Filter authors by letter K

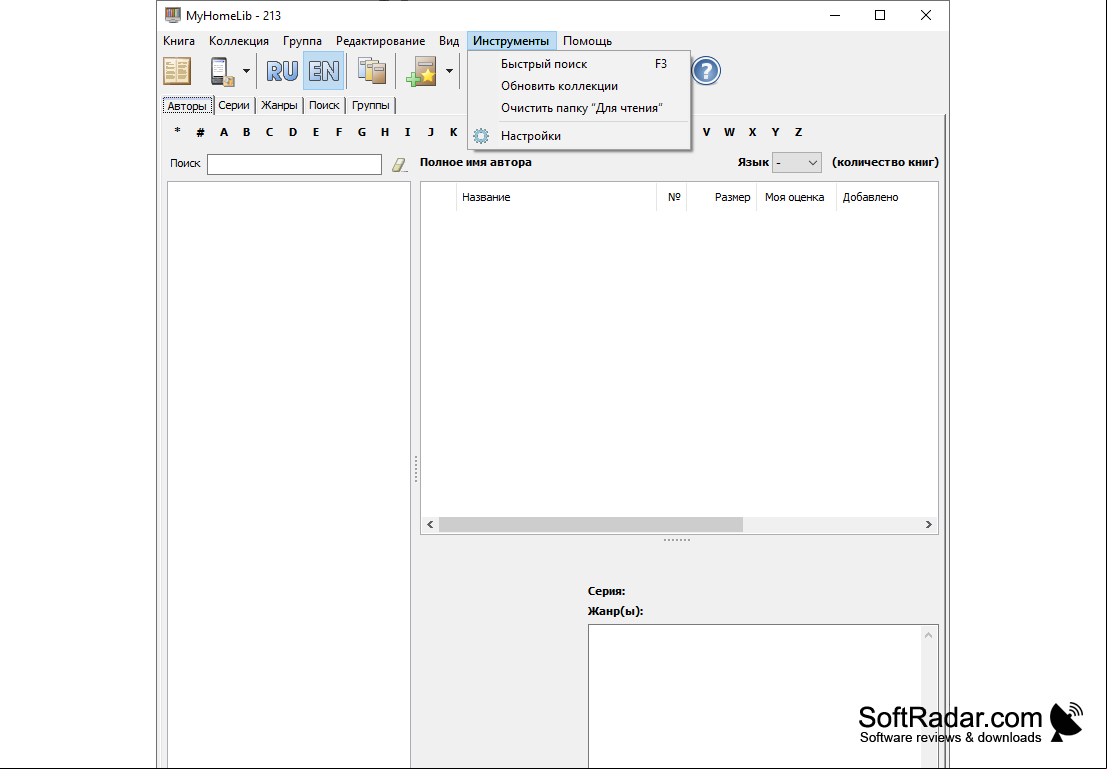[x=453, y=132]
